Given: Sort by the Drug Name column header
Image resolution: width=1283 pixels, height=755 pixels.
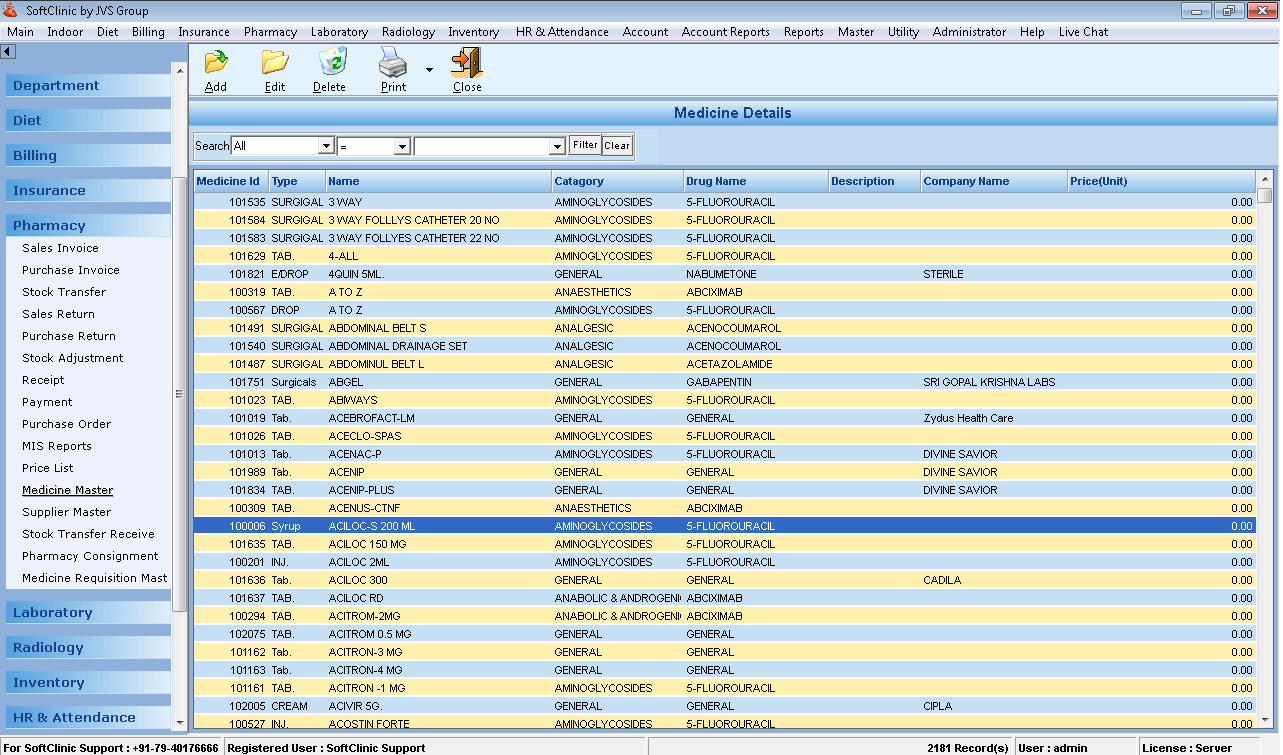Looking at the screenshot, I should (714, 181).
